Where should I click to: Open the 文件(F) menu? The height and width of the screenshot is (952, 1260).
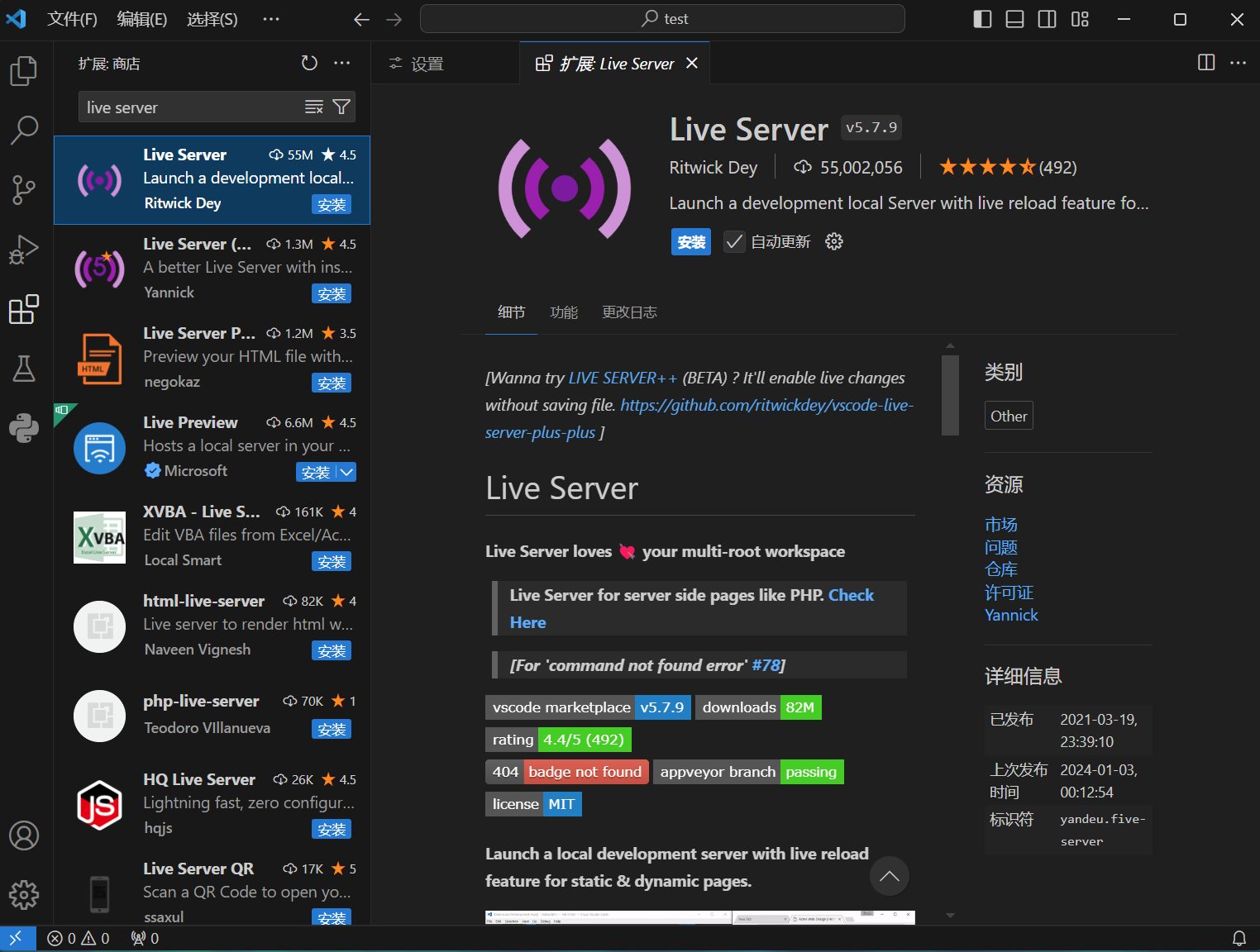(x=72, y=19)
